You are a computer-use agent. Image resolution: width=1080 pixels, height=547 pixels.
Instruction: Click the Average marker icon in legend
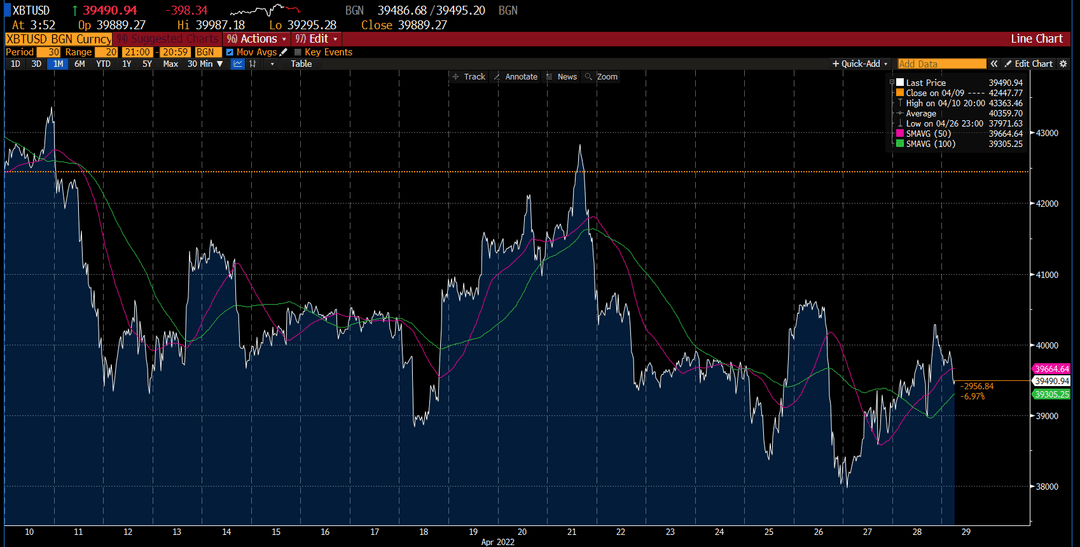[899, 114]
